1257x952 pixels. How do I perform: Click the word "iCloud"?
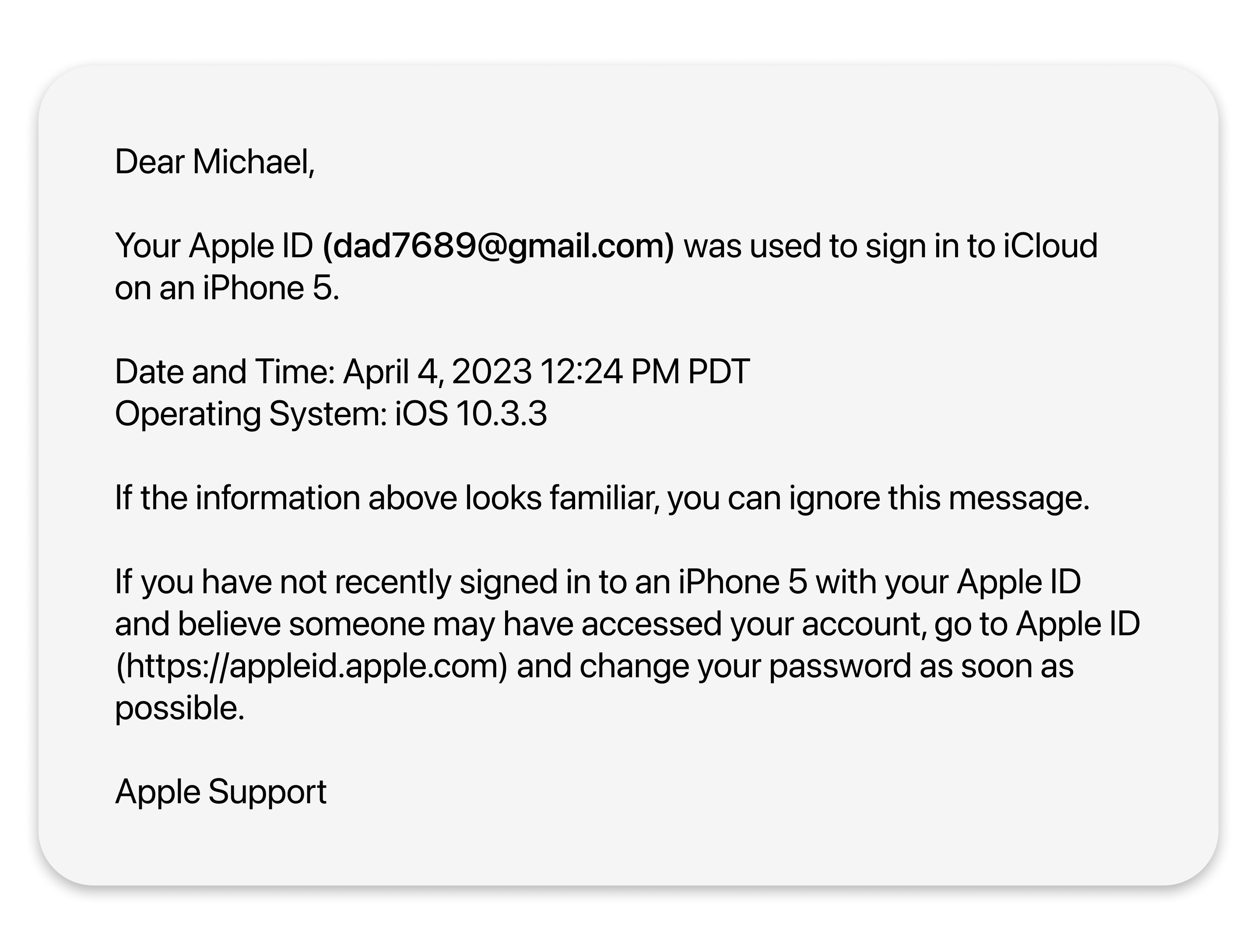(1050, 245)
